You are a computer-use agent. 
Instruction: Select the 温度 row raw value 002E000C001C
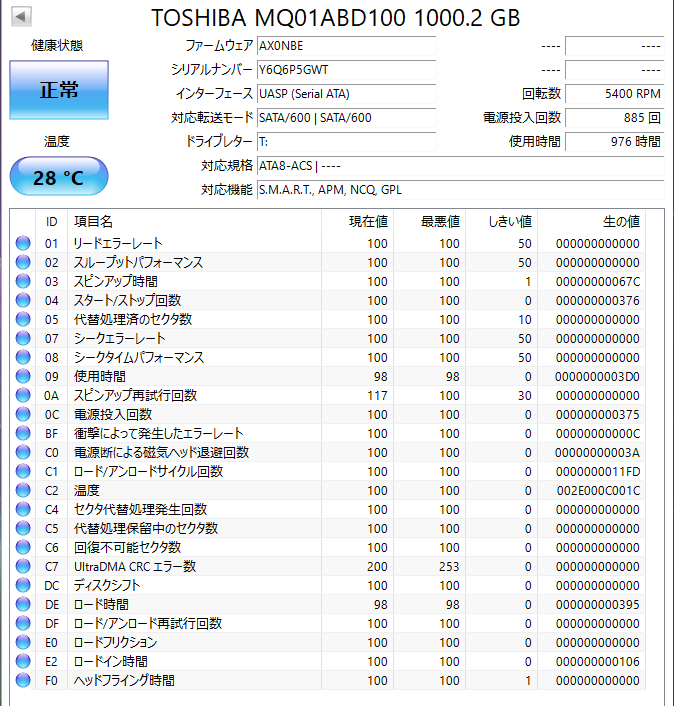(598, 490)
